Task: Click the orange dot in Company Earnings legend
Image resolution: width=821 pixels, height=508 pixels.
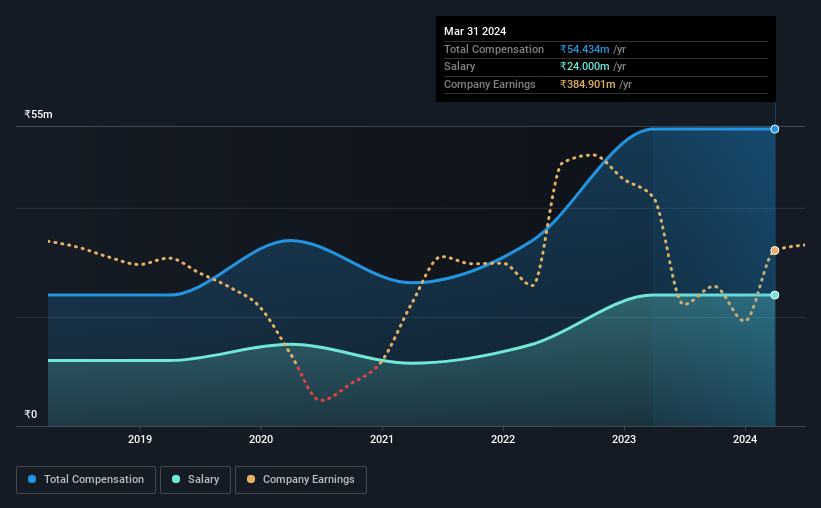Action: [251, 479]
